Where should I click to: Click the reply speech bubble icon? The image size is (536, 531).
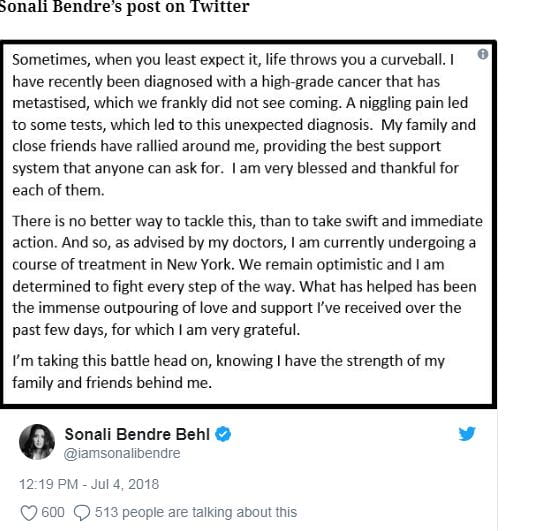pos(82,513)
